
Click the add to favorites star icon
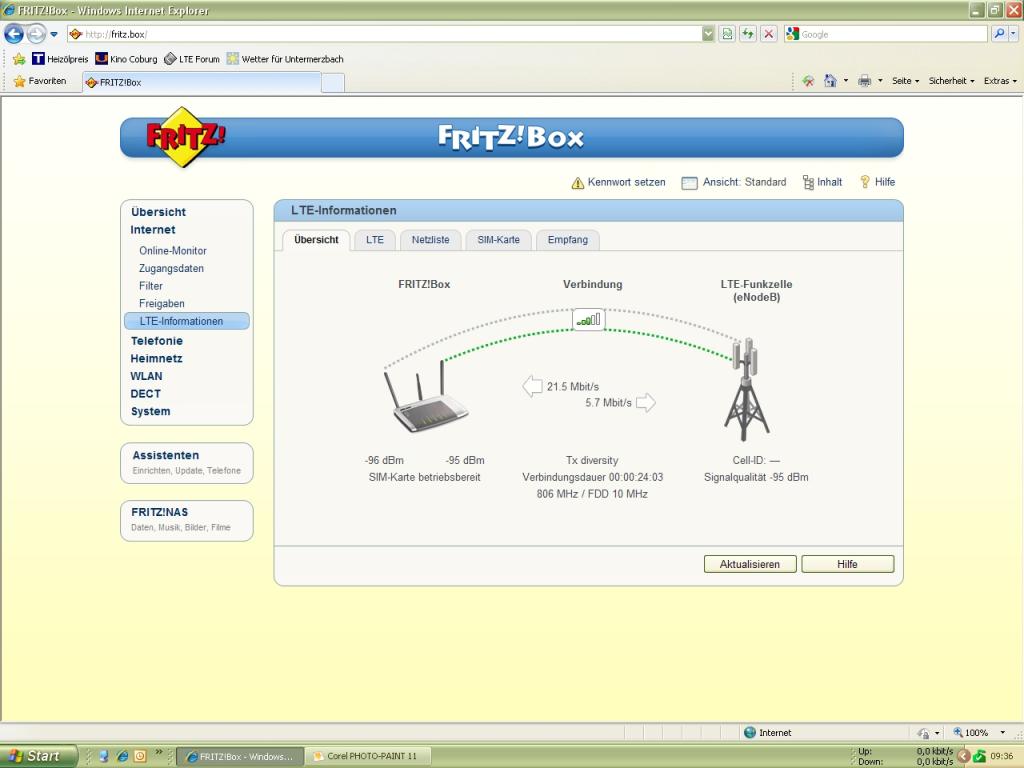[x=19, y=59]
